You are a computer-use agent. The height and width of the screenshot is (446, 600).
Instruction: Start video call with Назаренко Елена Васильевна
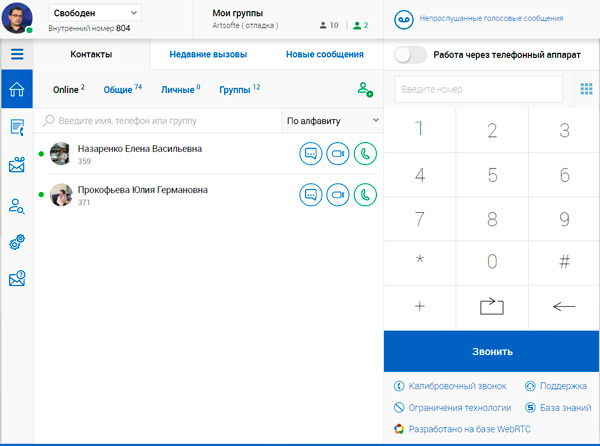click(x=338, y=154)
